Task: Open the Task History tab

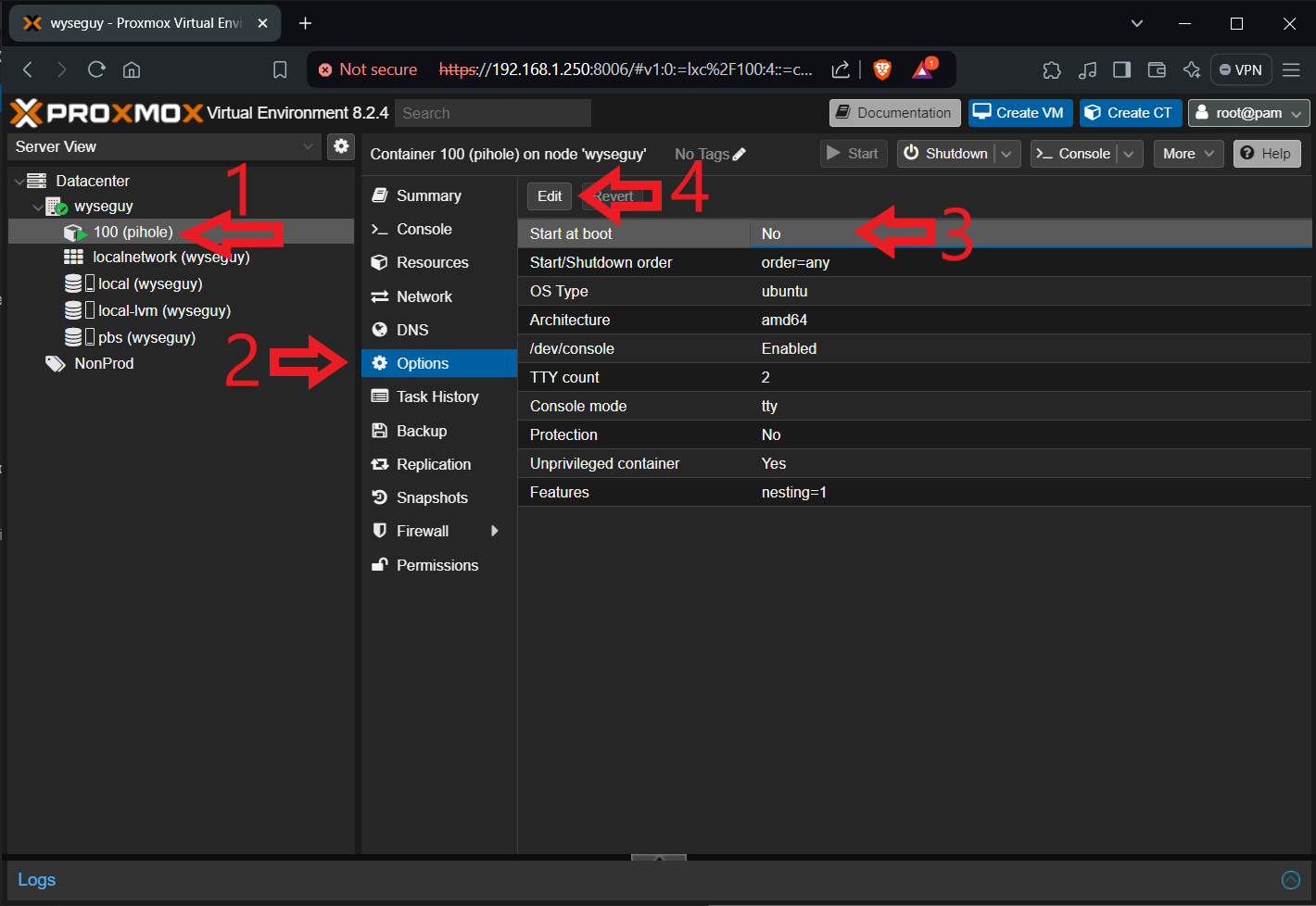Action: click(x=438, y=396)
